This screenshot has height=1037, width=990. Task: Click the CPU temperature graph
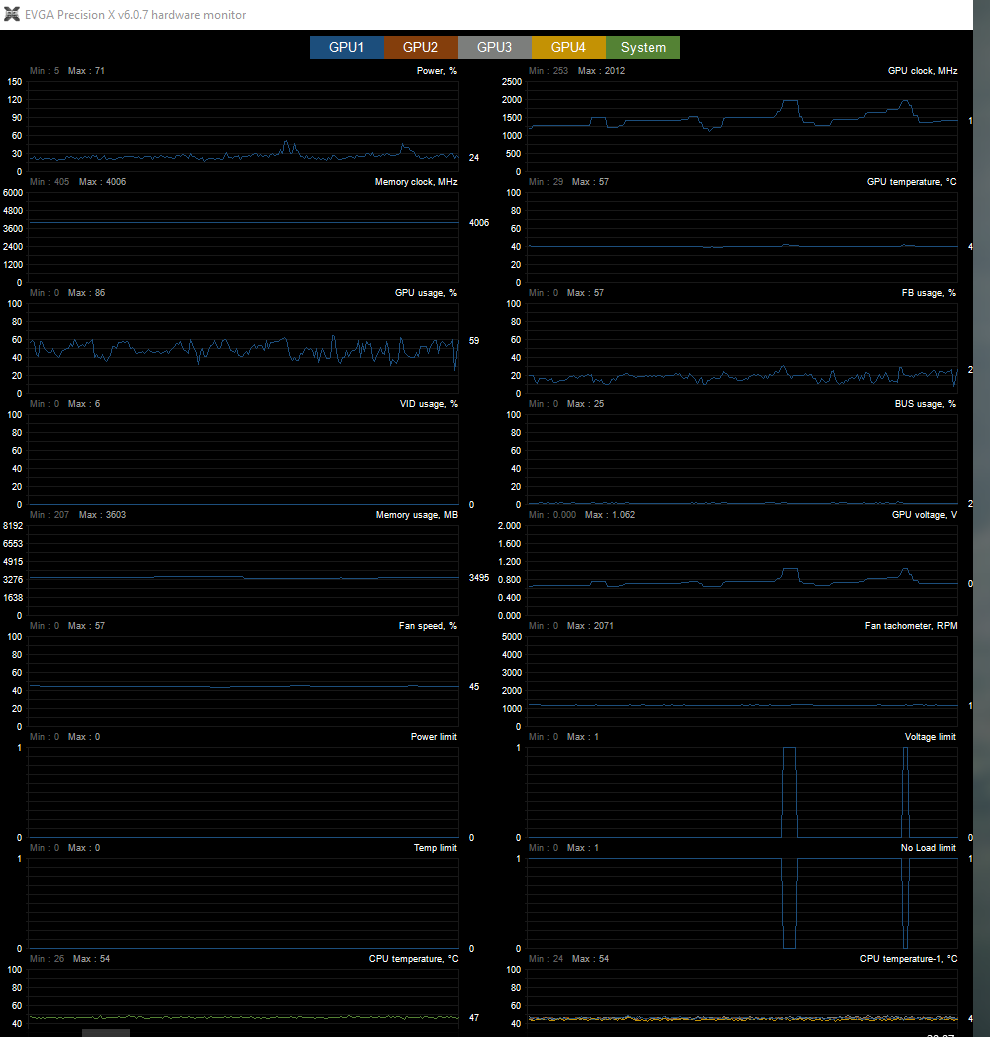(243, 999)
